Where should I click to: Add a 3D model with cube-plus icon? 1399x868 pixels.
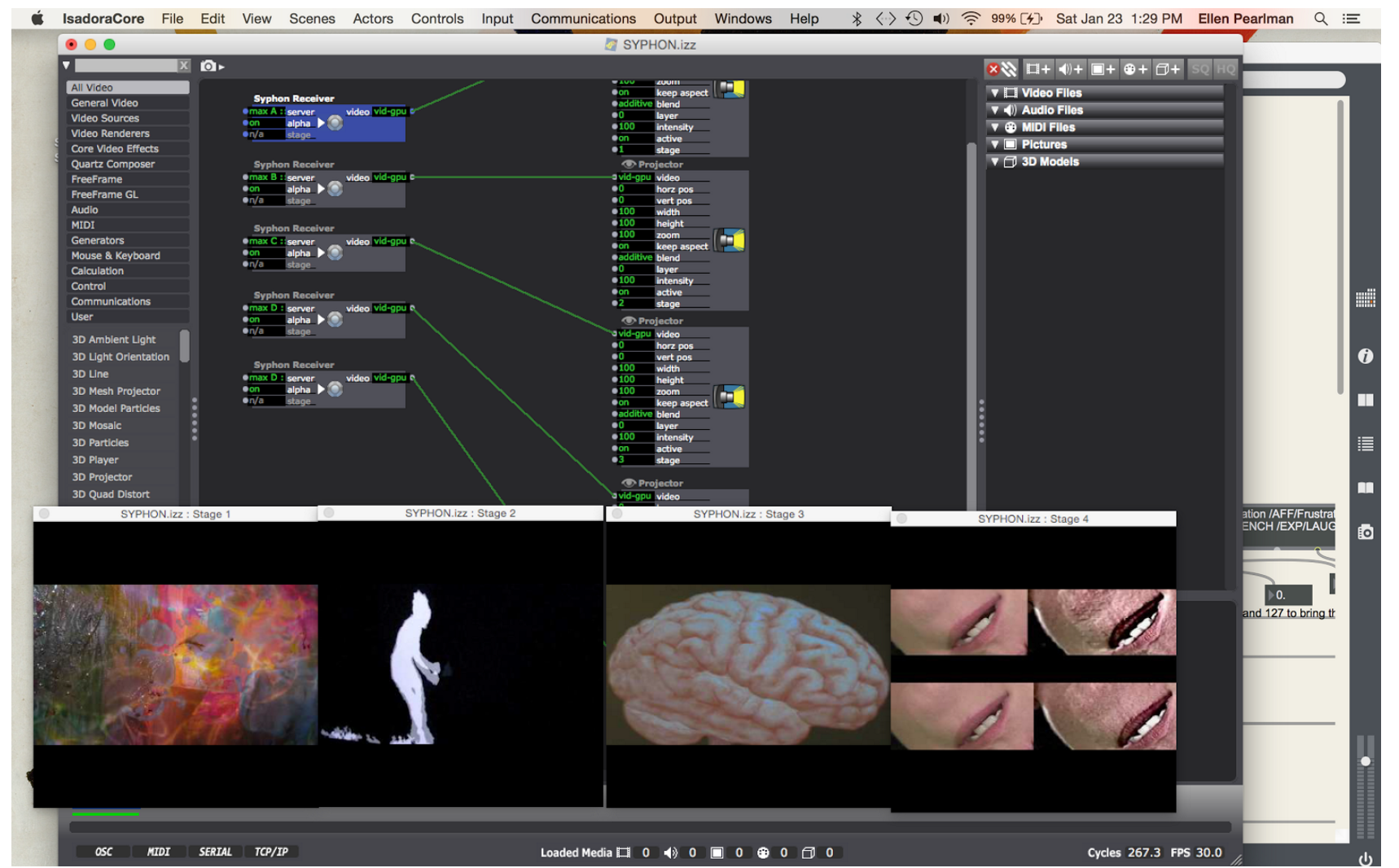tap(1168, 69)
